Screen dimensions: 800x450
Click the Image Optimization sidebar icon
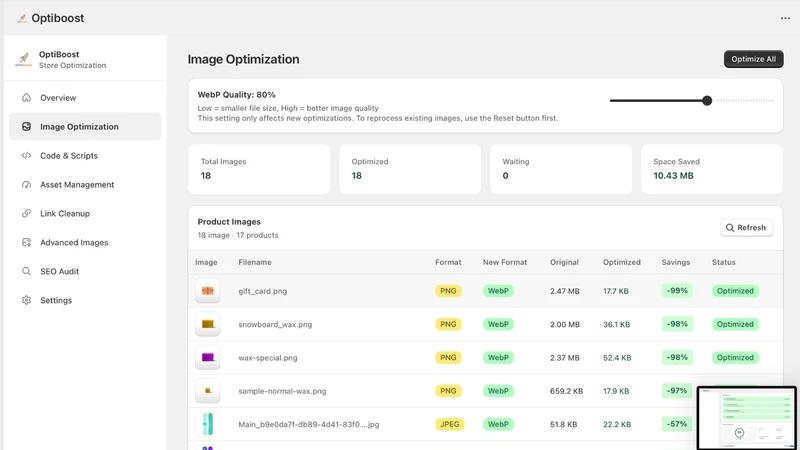[27, 127]
